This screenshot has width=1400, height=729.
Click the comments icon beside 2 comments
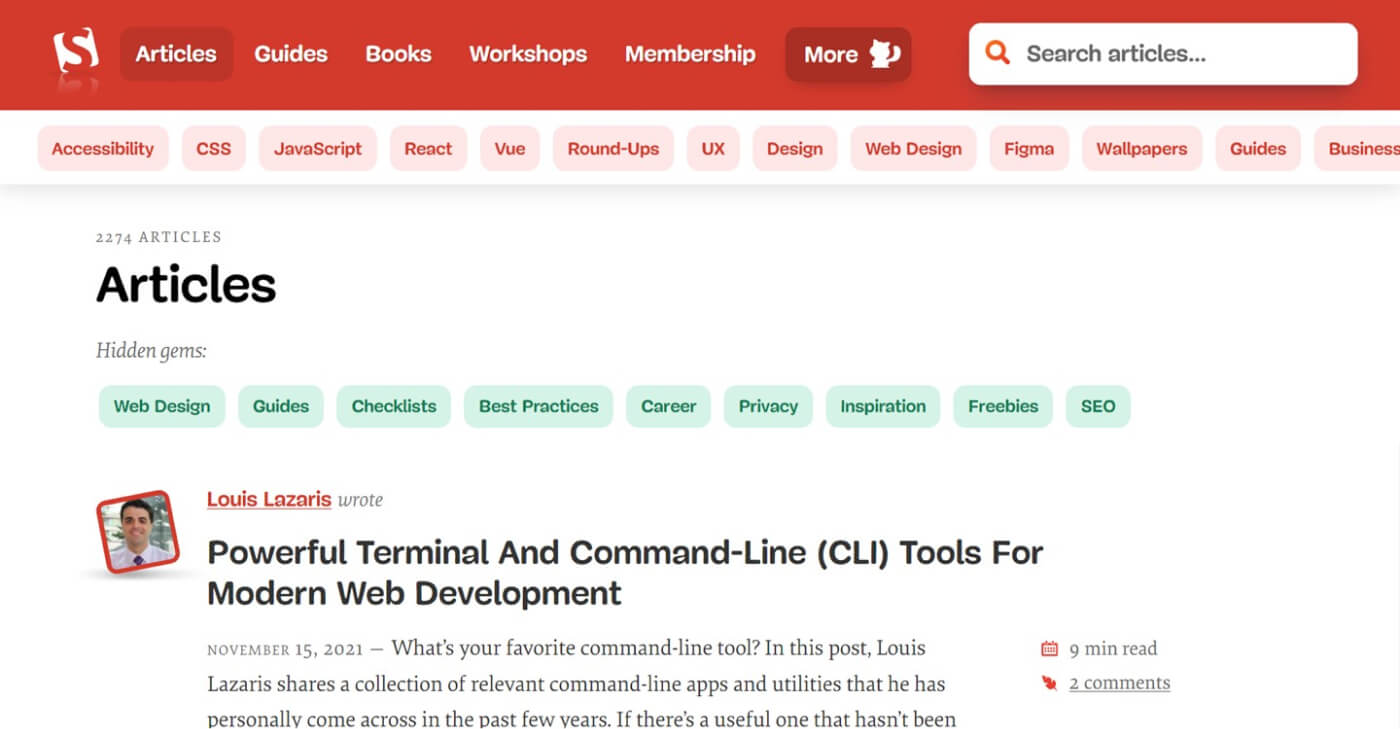tap(1049, 683)
